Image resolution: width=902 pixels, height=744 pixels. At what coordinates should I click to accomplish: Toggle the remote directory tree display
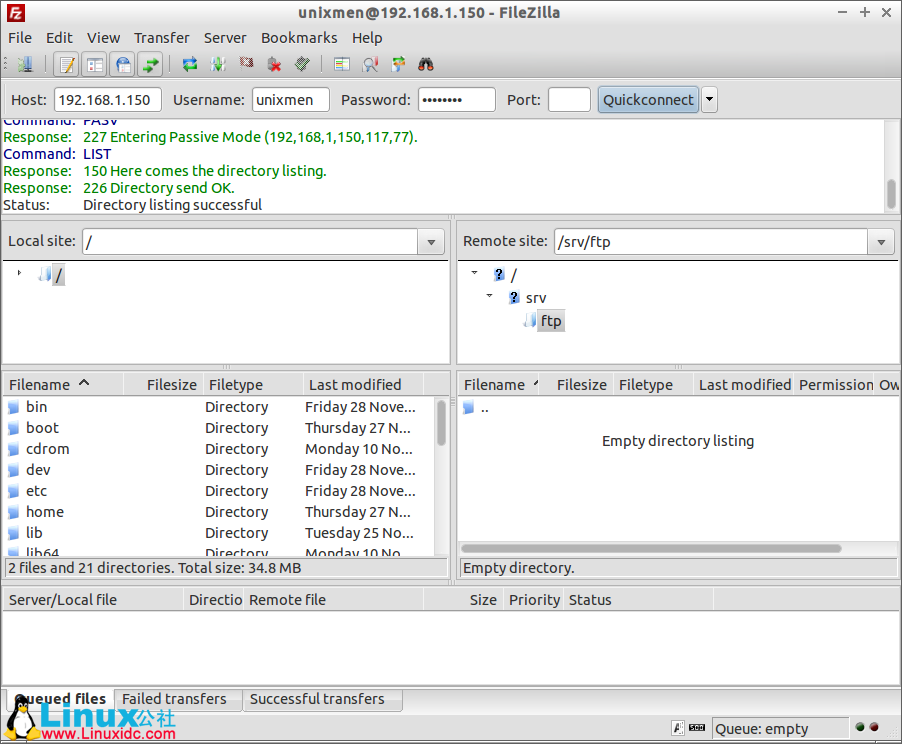(122, 64)
